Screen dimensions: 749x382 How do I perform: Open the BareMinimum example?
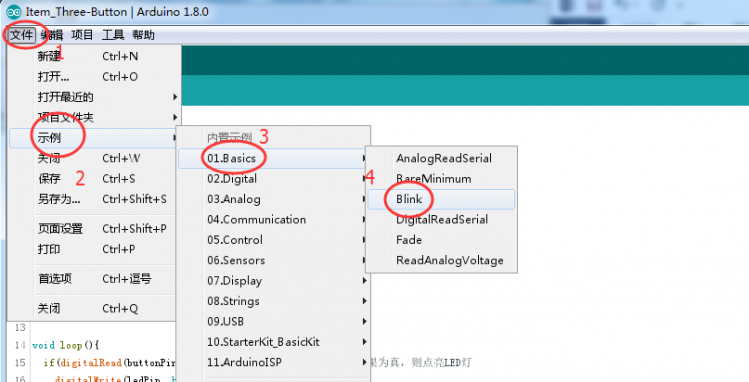coord(441,179)
